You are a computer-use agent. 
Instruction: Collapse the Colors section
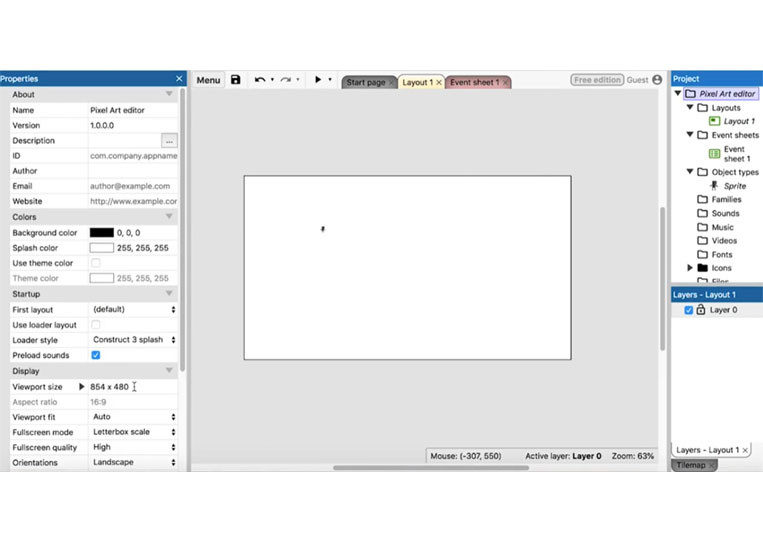coord(169,216)
